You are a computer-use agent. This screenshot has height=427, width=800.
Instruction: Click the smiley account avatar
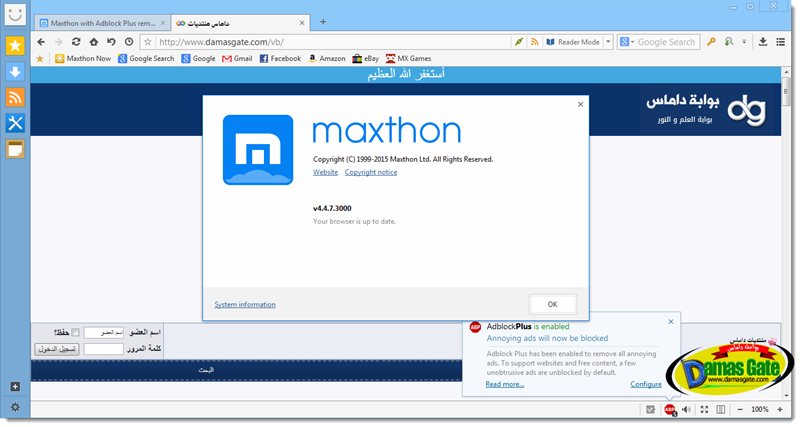pyautogui.click(x=15, y=14)
